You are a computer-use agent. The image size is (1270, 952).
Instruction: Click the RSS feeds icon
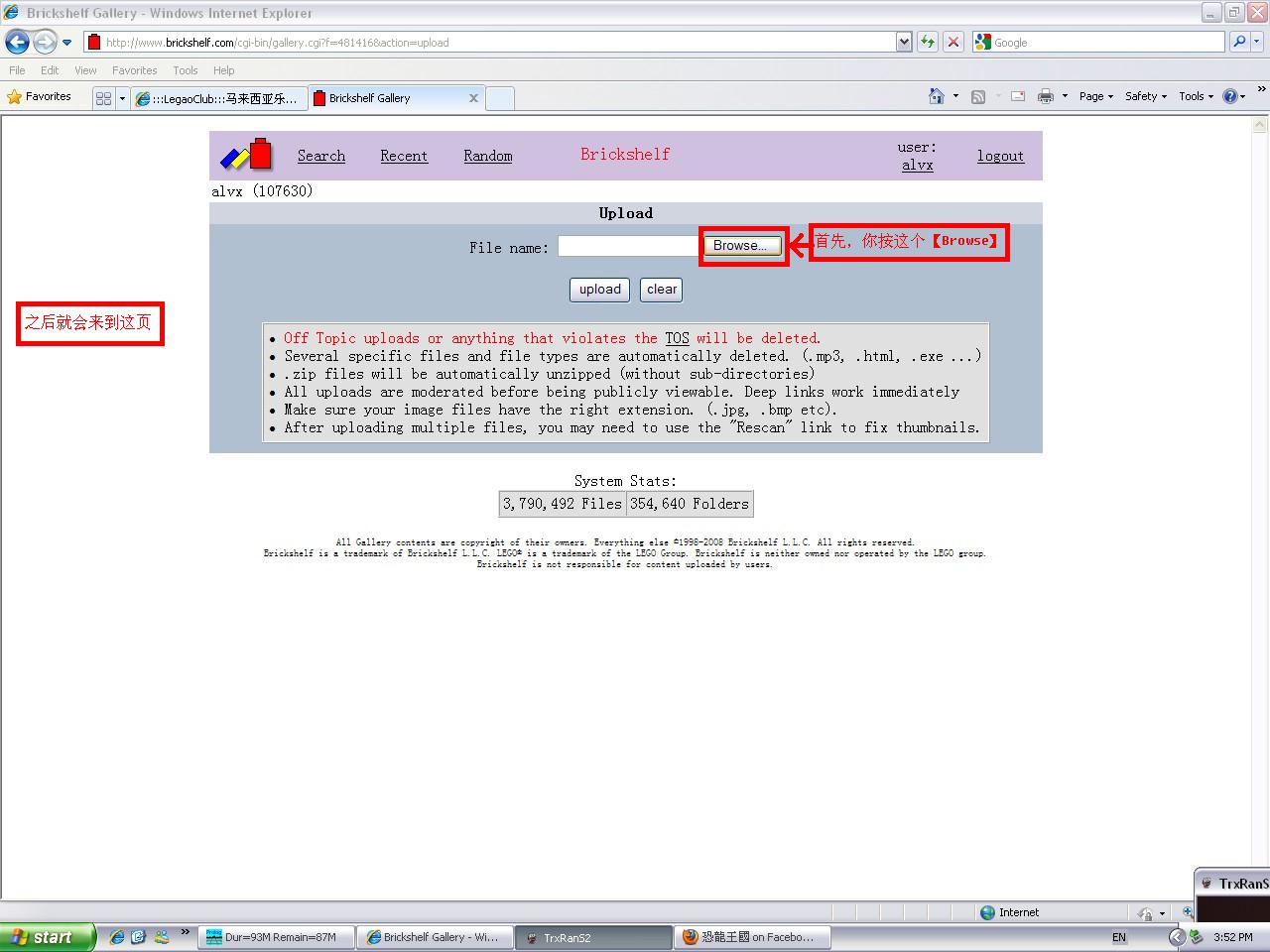(x=978, y=96)
